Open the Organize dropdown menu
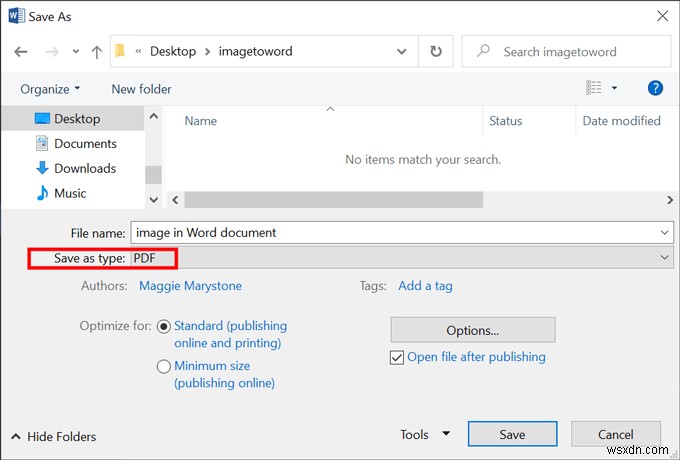 [50, 89]
